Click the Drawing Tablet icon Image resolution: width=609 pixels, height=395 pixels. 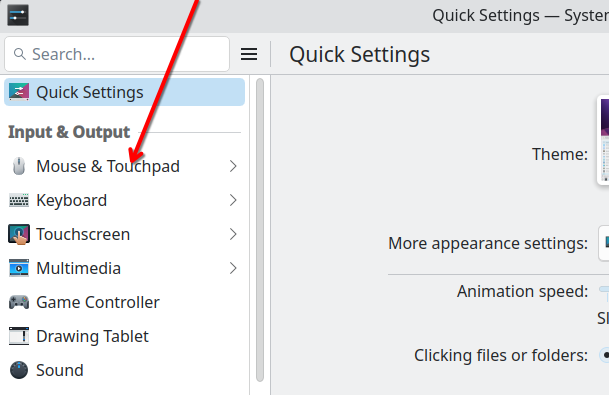(x=19, y=336)
